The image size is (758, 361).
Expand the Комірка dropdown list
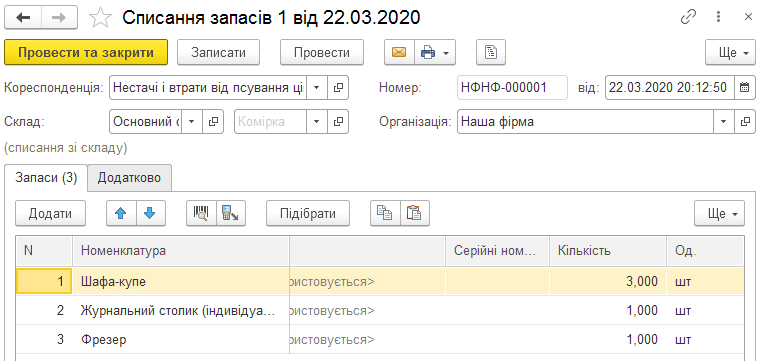(317, 122)
